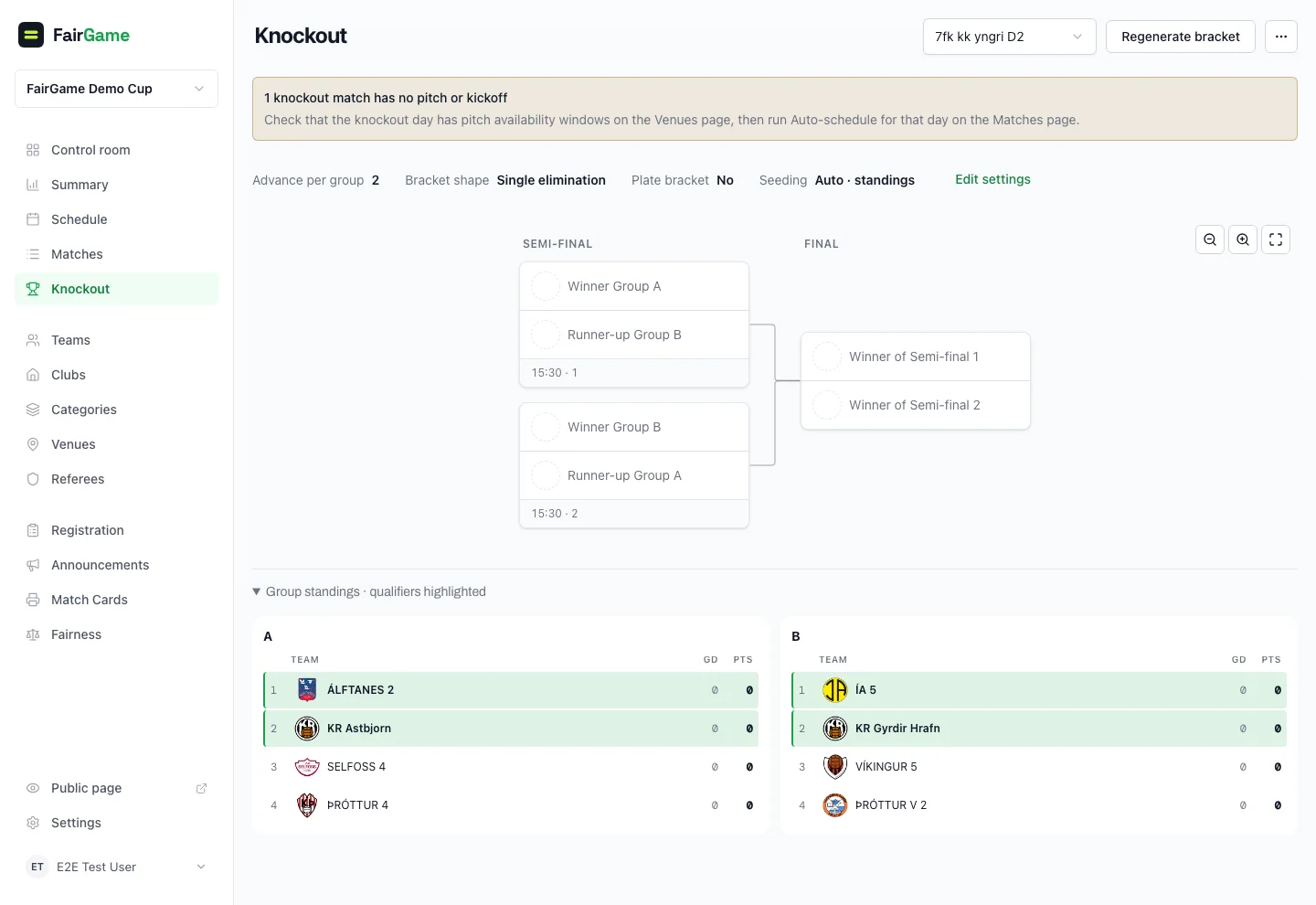Image resolution: width=1316 pixels, height=905 pixels.
Task: Click the ÍA 5 club crest
Action: point(835,690)
